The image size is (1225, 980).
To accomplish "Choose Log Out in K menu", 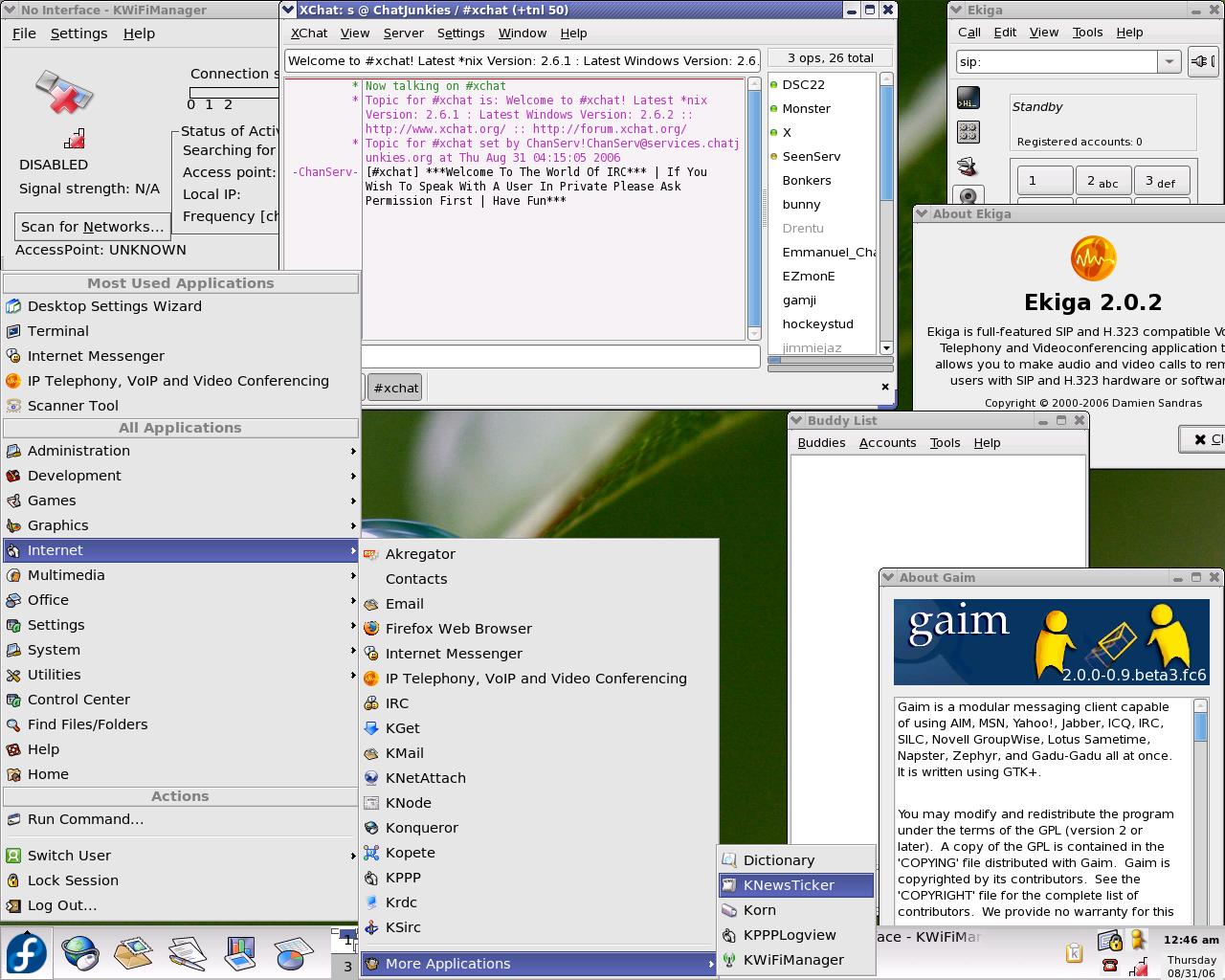I will (x=181, y=905).
